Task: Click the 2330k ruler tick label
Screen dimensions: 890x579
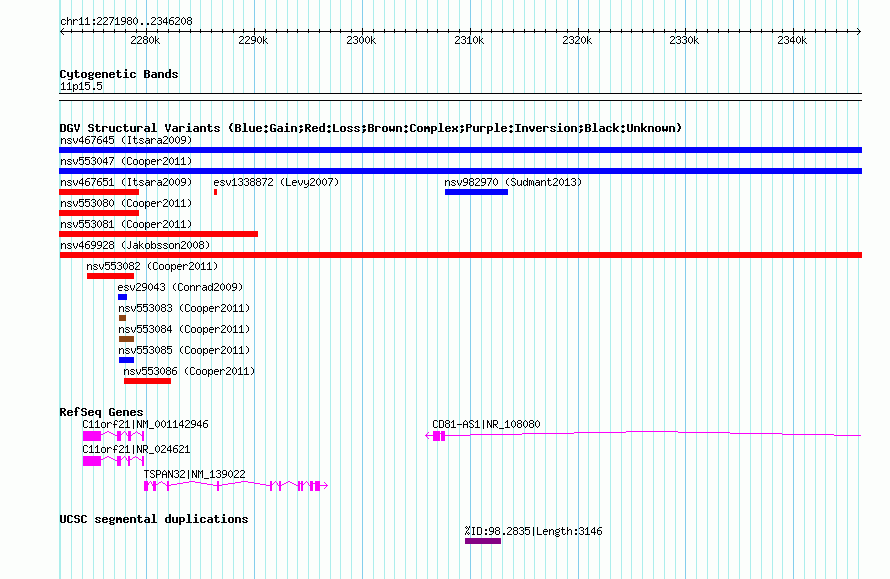Action: (x=685, y=40)
